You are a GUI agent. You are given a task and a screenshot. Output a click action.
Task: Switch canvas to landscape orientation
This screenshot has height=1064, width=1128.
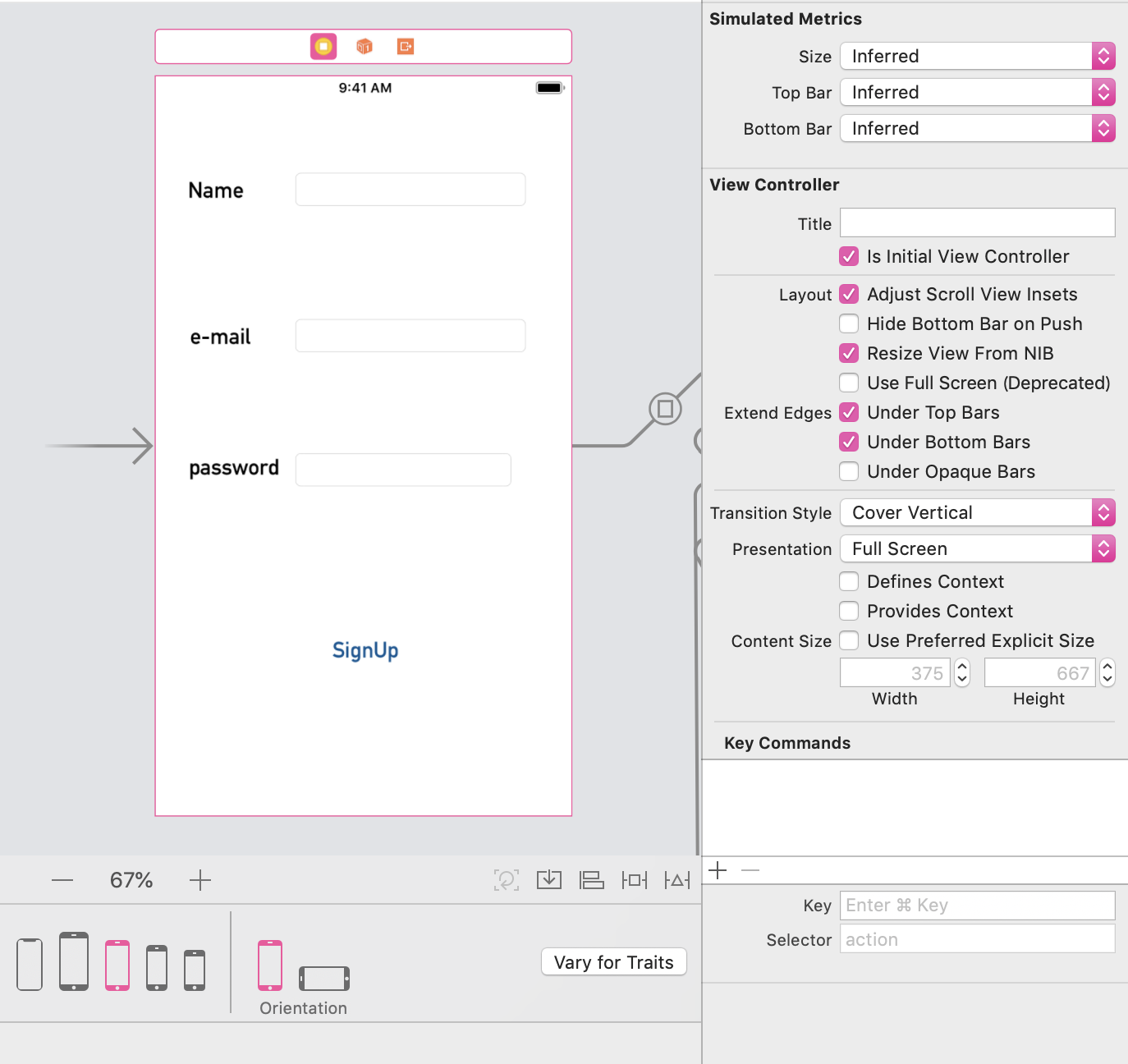323,979
